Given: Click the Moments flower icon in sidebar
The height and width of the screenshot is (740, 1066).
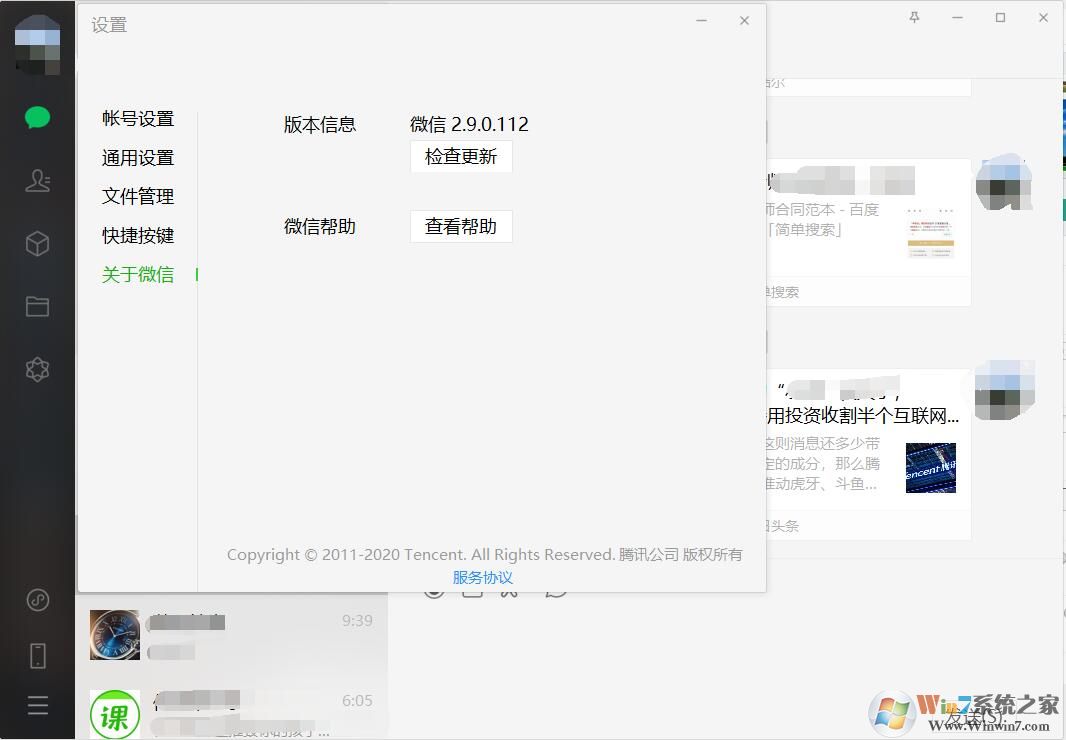Looking at the screenshot, I should tap(37, 369).
